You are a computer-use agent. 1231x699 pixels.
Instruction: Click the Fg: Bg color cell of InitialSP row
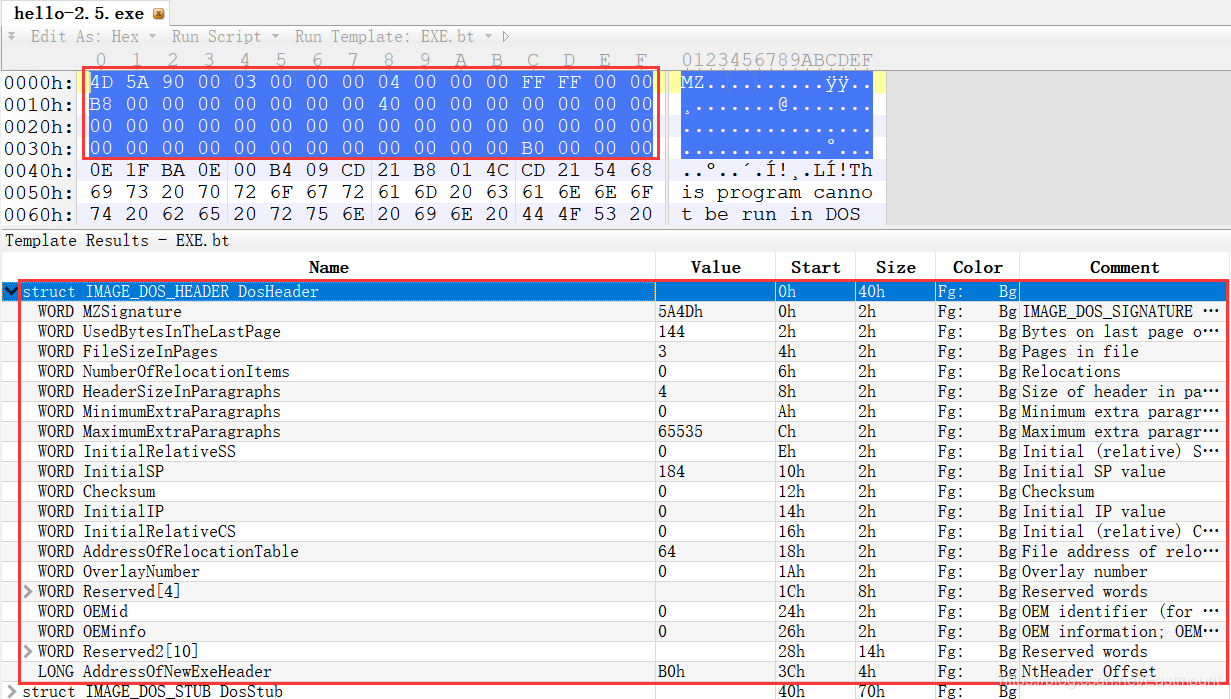977,472
